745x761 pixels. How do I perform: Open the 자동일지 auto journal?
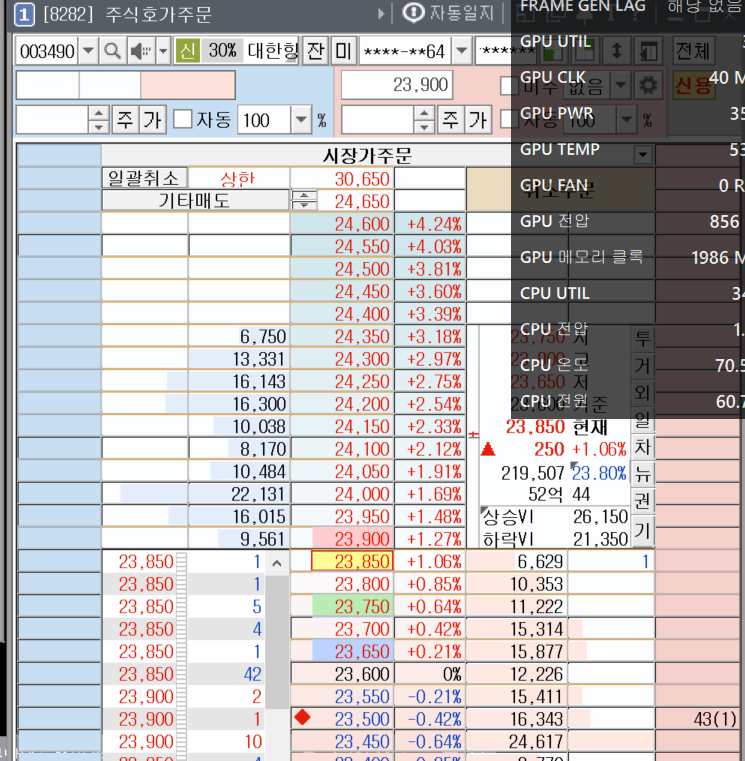pyautogui.click(x=449, y=13)
